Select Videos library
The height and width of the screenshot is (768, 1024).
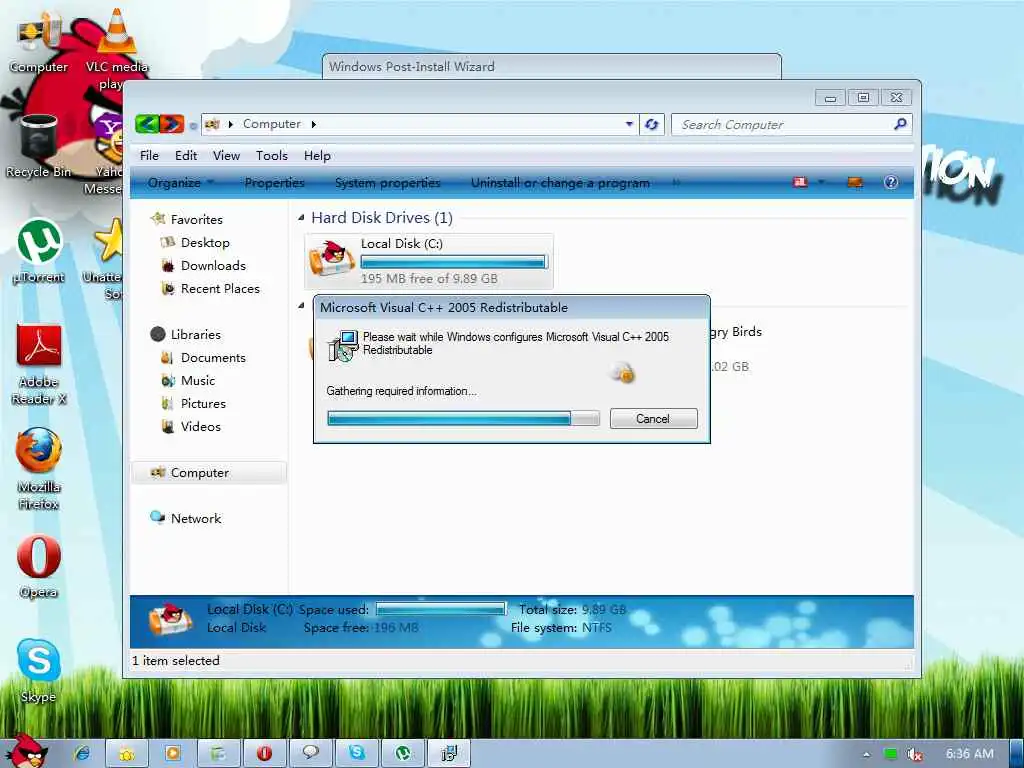200,426
